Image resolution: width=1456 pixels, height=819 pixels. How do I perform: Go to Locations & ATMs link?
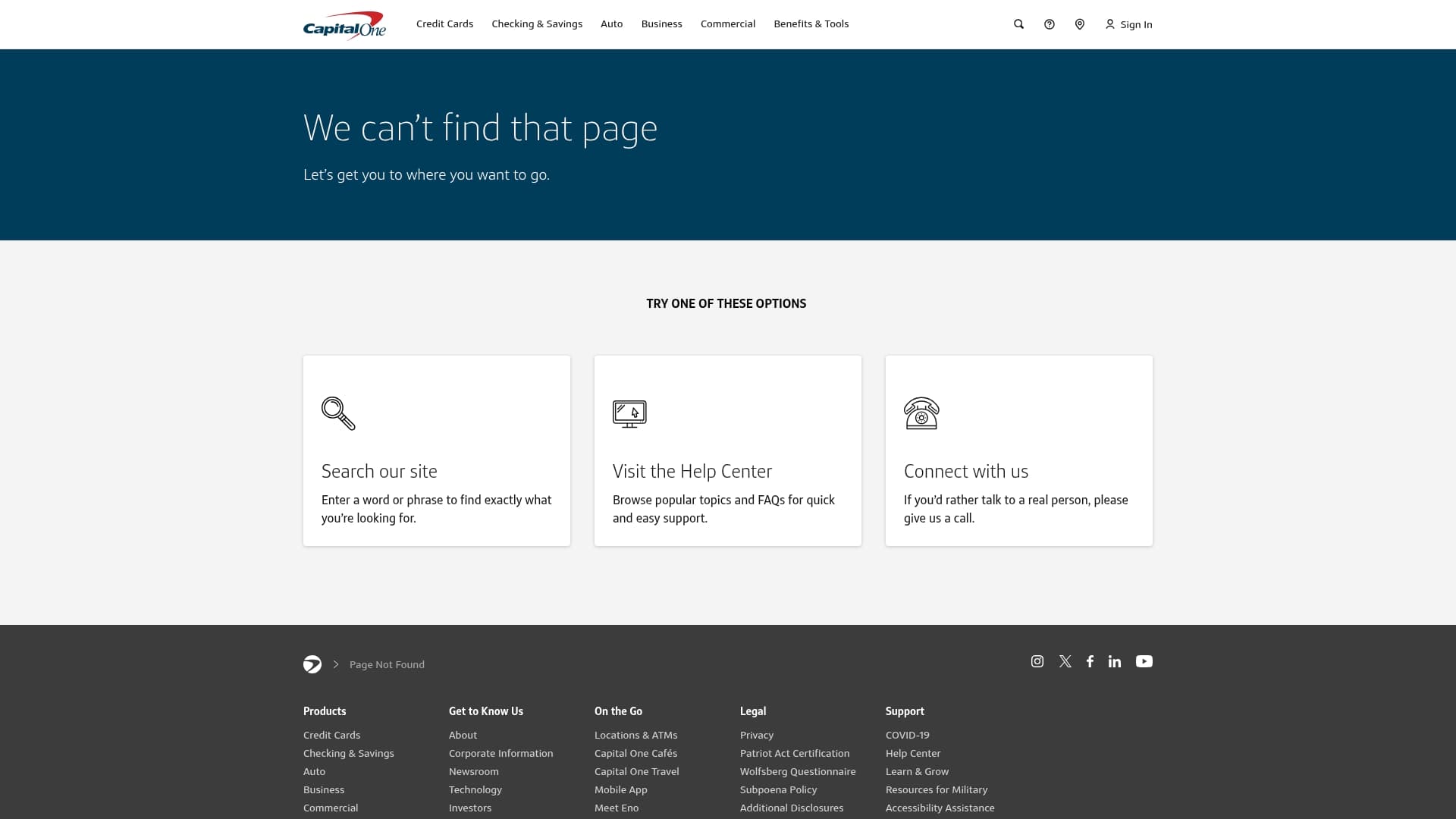coord(635,736)
